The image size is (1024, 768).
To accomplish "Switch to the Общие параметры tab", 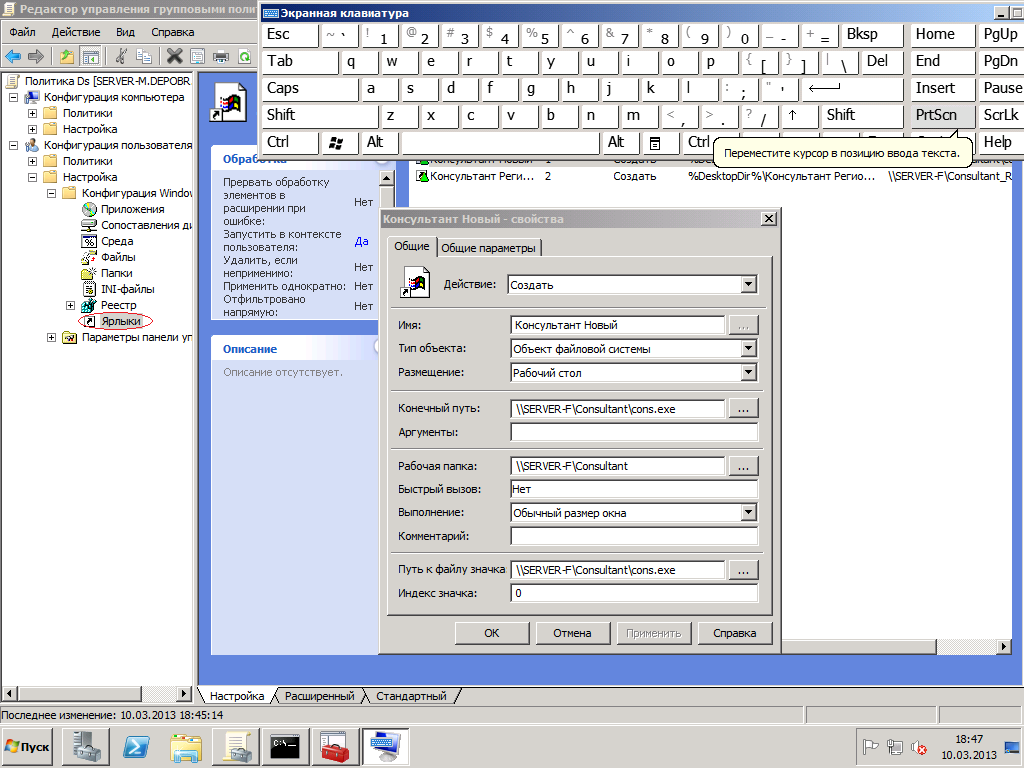I will [x=488, y=248].
